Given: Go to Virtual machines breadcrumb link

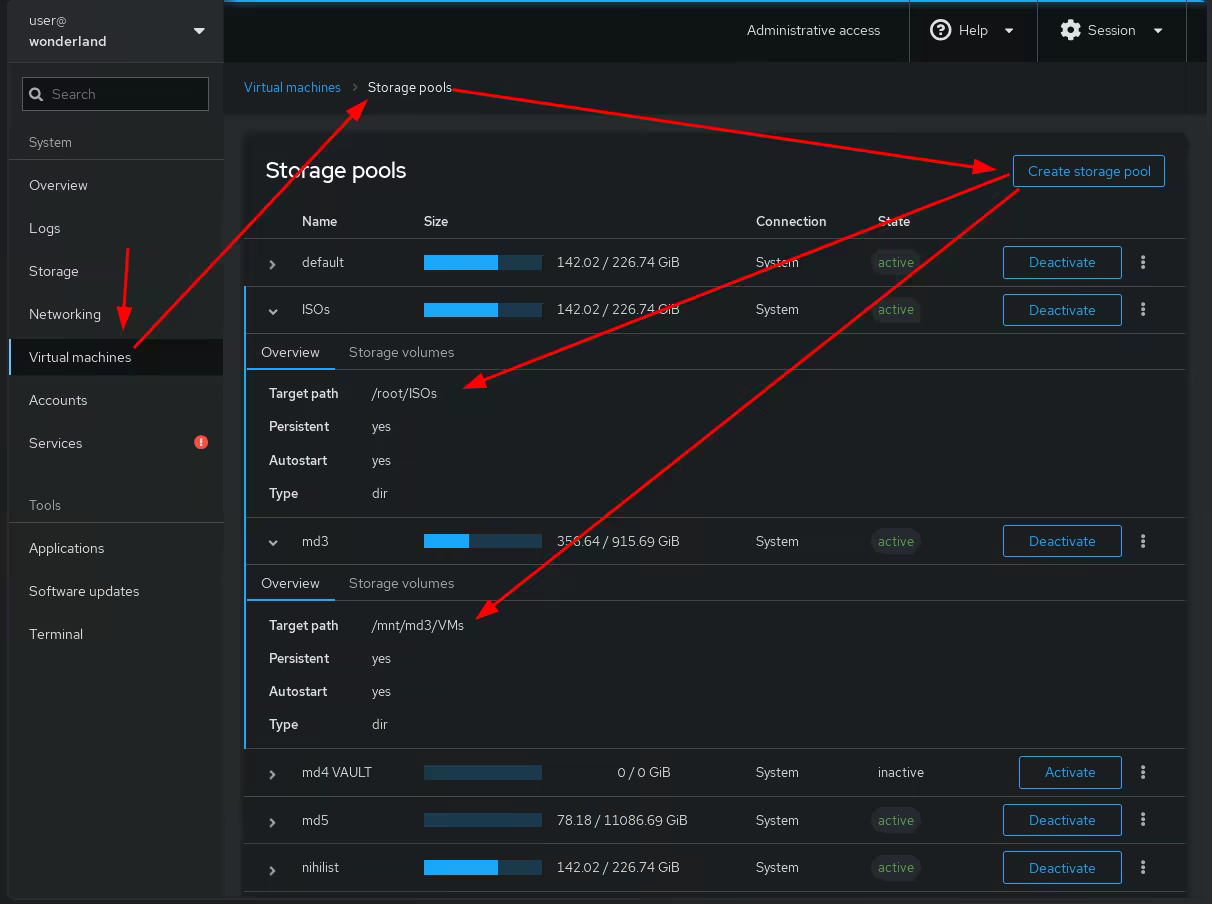Looking at the screenshot, I should pyautogui.click(x=292, y=87).
